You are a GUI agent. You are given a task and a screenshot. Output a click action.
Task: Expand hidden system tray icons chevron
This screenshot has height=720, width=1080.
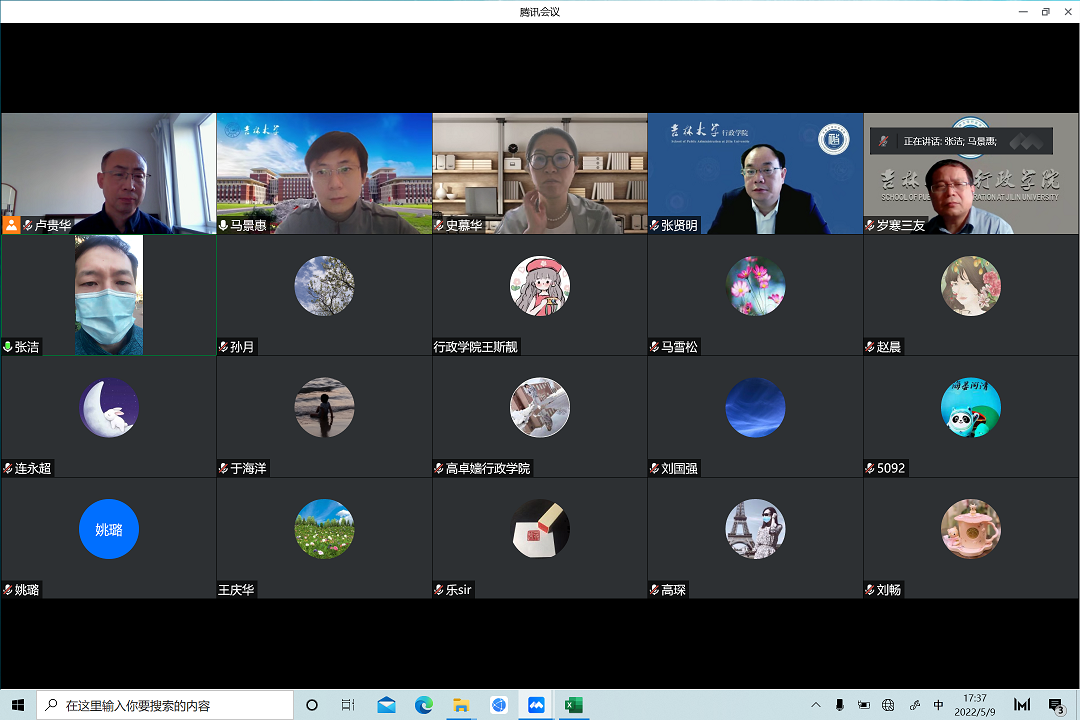tap(816, 705)
